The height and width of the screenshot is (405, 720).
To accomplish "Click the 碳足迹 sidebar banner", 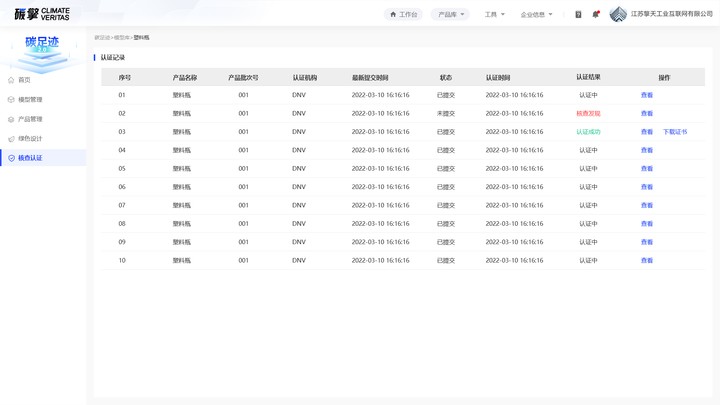I will coord(42,51).
